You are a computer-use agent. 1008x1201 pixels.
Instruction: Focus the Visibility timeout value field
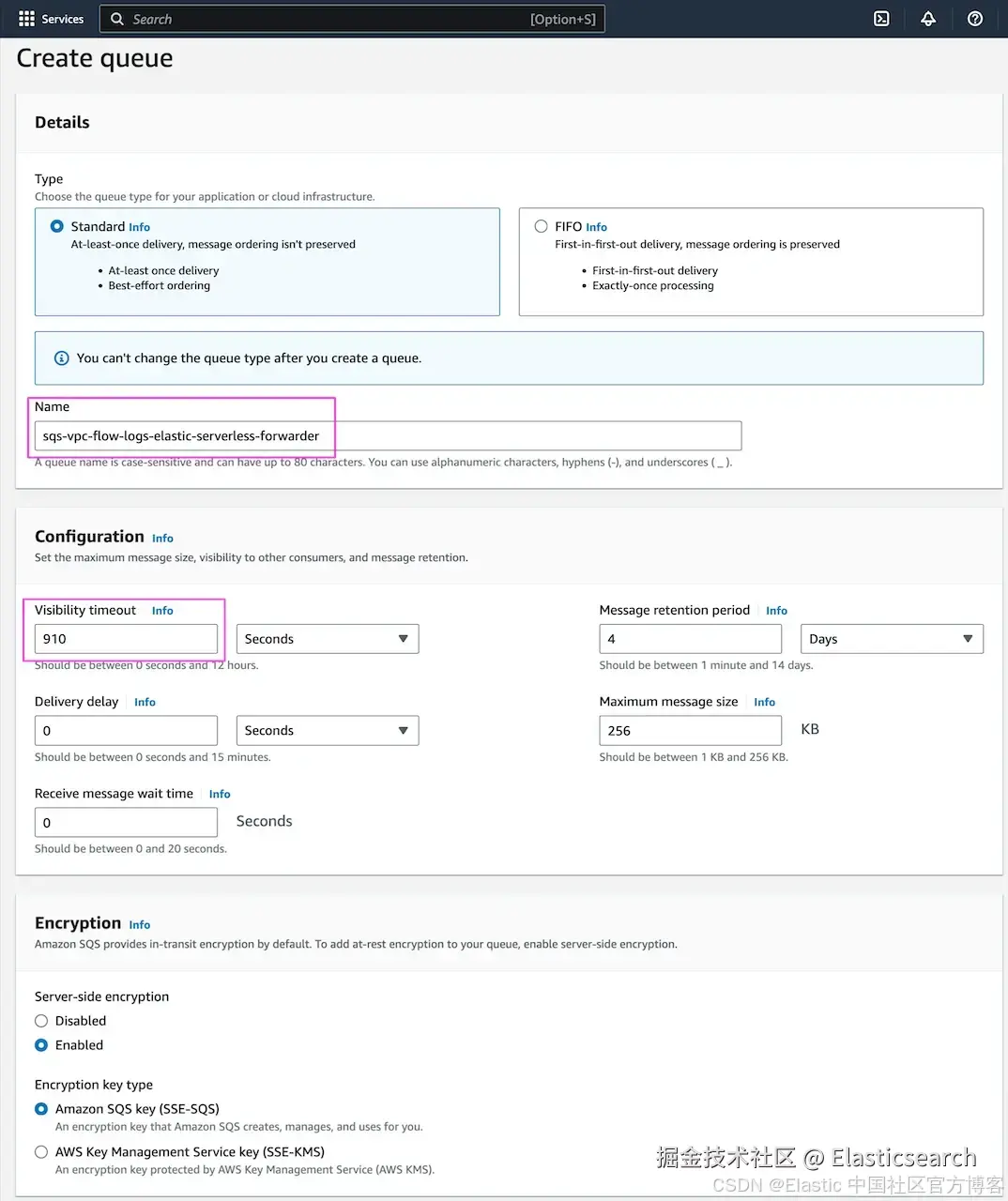click(126, 639)
